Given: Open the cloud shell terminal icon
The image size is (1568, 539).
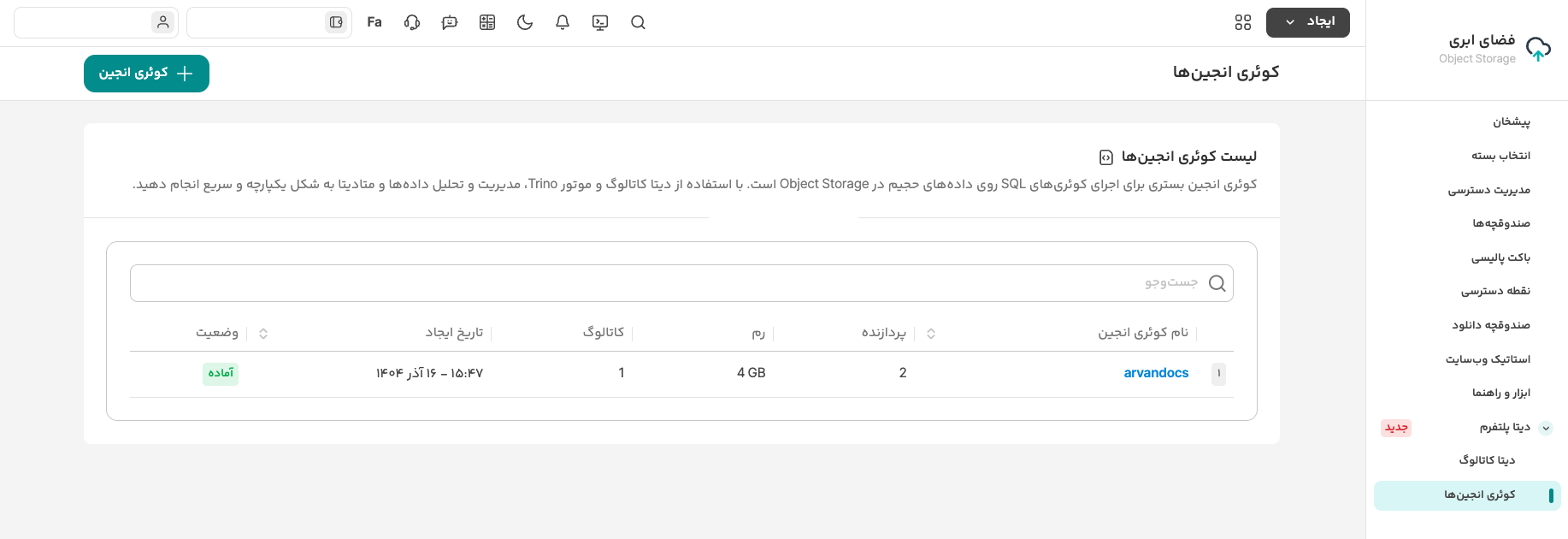Looking at the screenshot, I should (600, 22).
